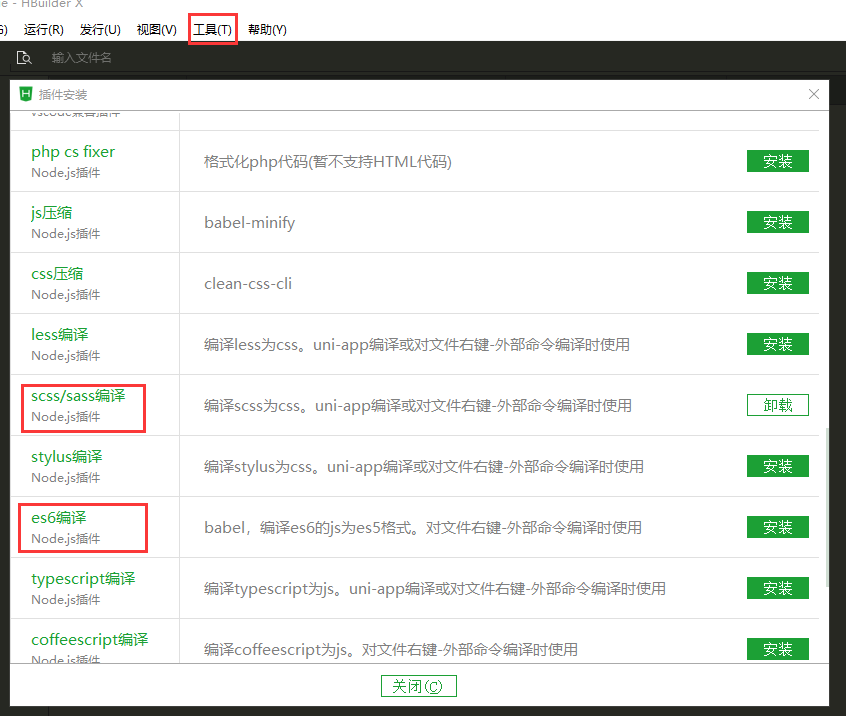
Task: Click the clean-css-cli description text
Action: [248, 283]
